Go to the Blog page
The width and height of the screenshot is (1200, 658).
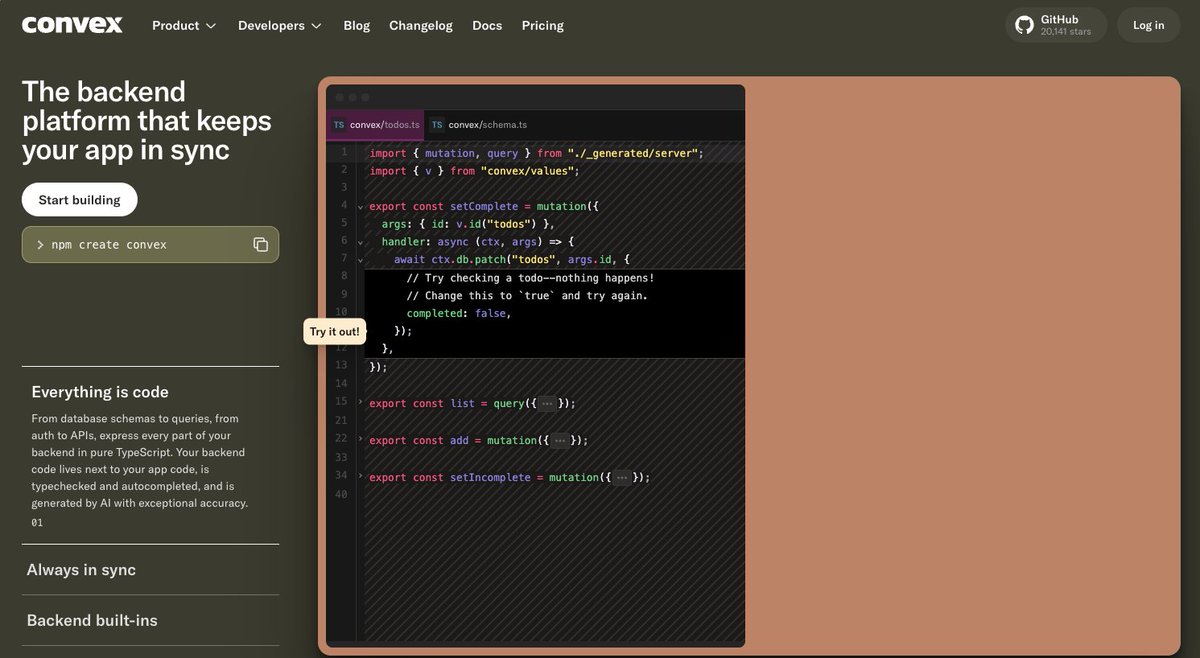coord(356,25)
